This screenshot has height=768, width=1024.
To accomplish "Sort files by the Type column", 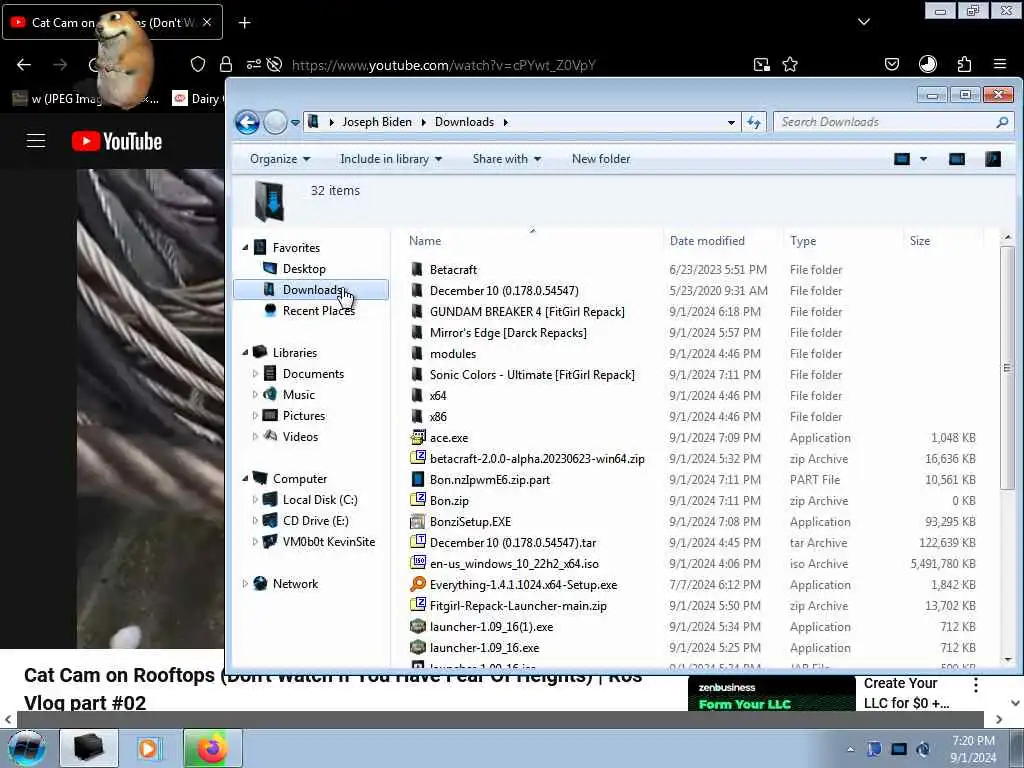I will point(803,241).
